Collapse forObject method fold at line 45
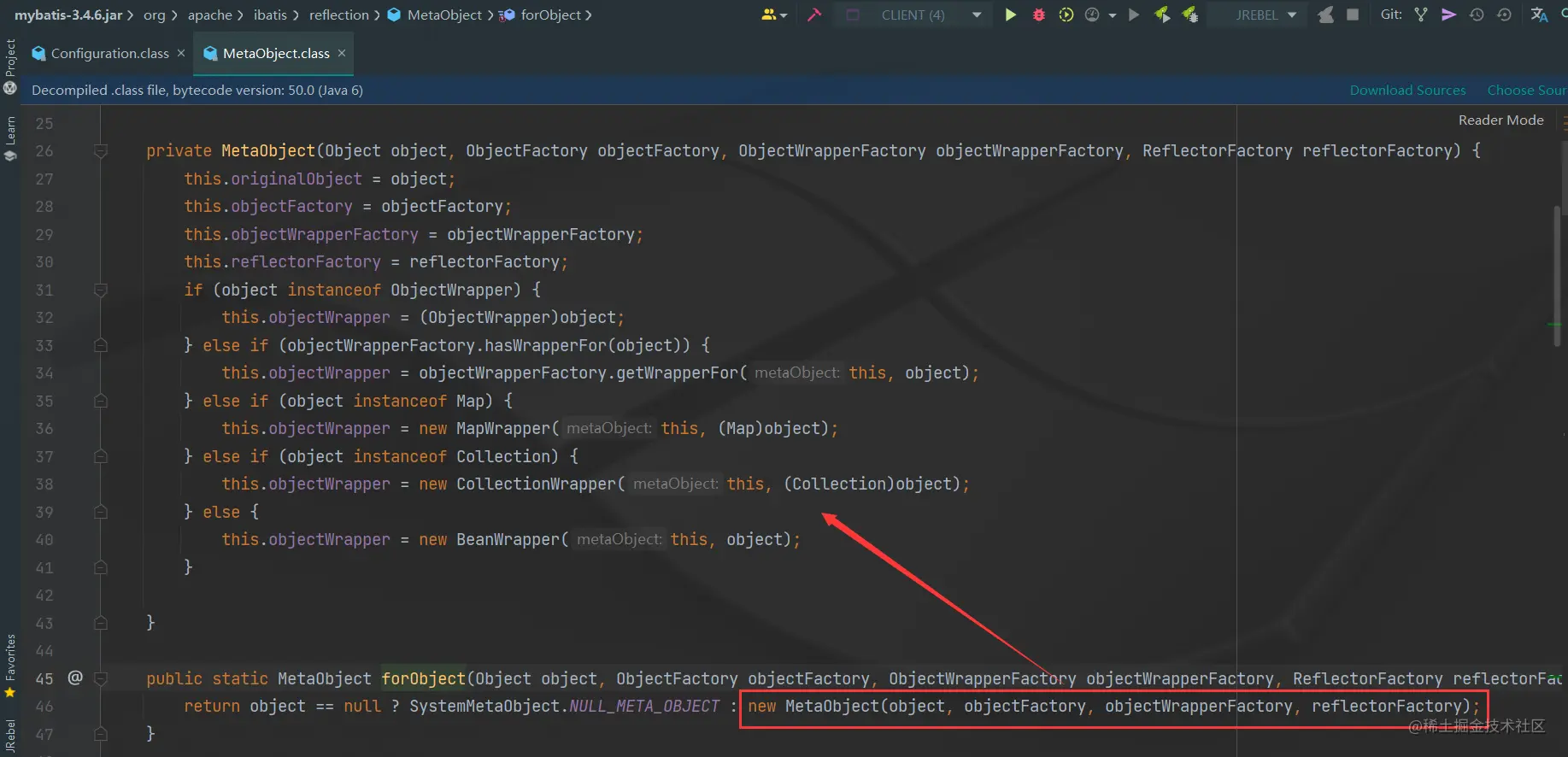Viewport: 1568px width, 757px height. click(x=101, y=678)
